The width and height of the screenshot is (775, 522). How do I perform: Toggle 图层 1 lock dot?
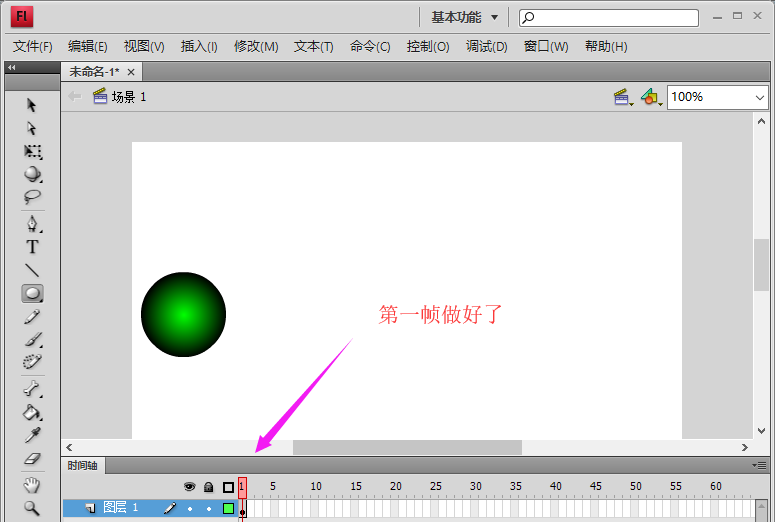[x=209, y=508]
